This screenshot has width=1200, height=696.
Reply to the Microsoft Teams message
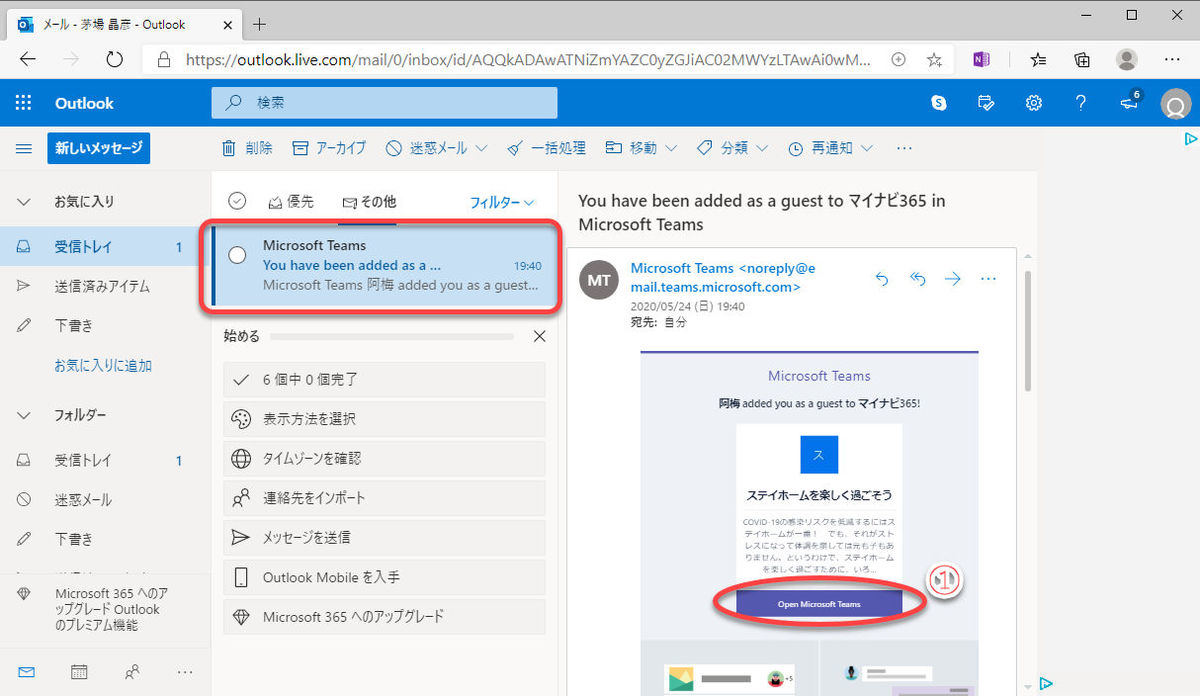882,279
